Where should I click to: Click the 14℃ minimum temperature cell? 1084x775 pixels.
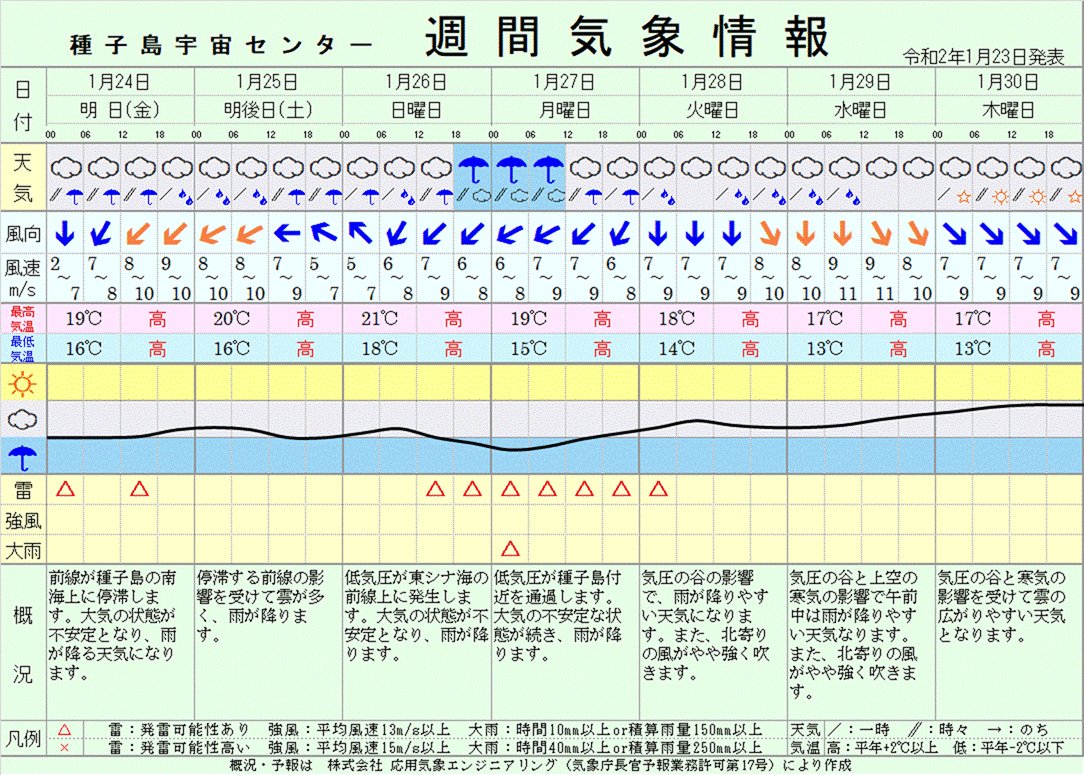676,349
